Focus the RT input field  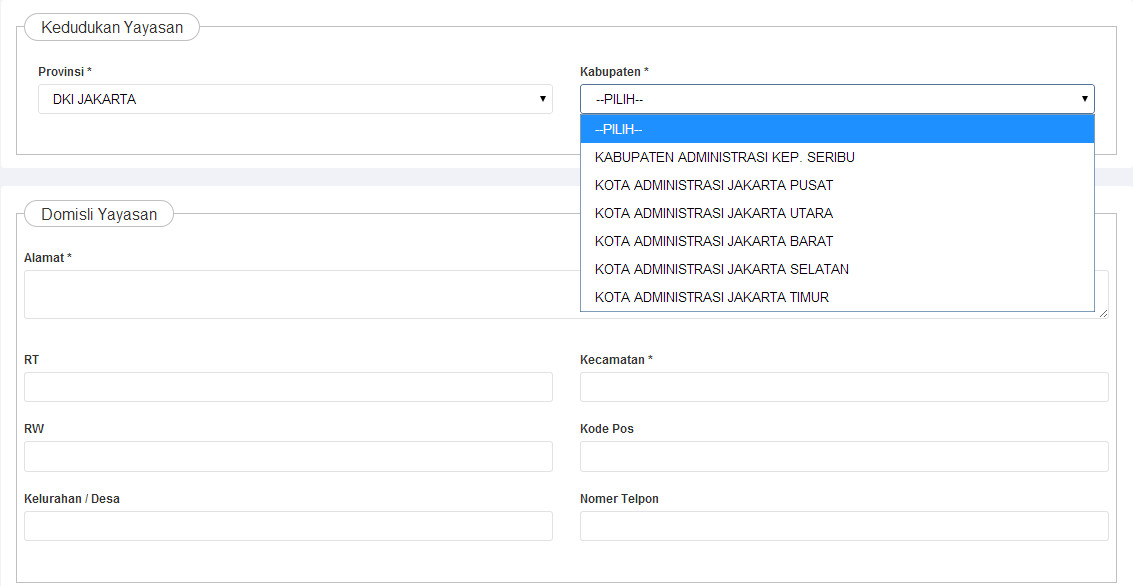[288, 387]
